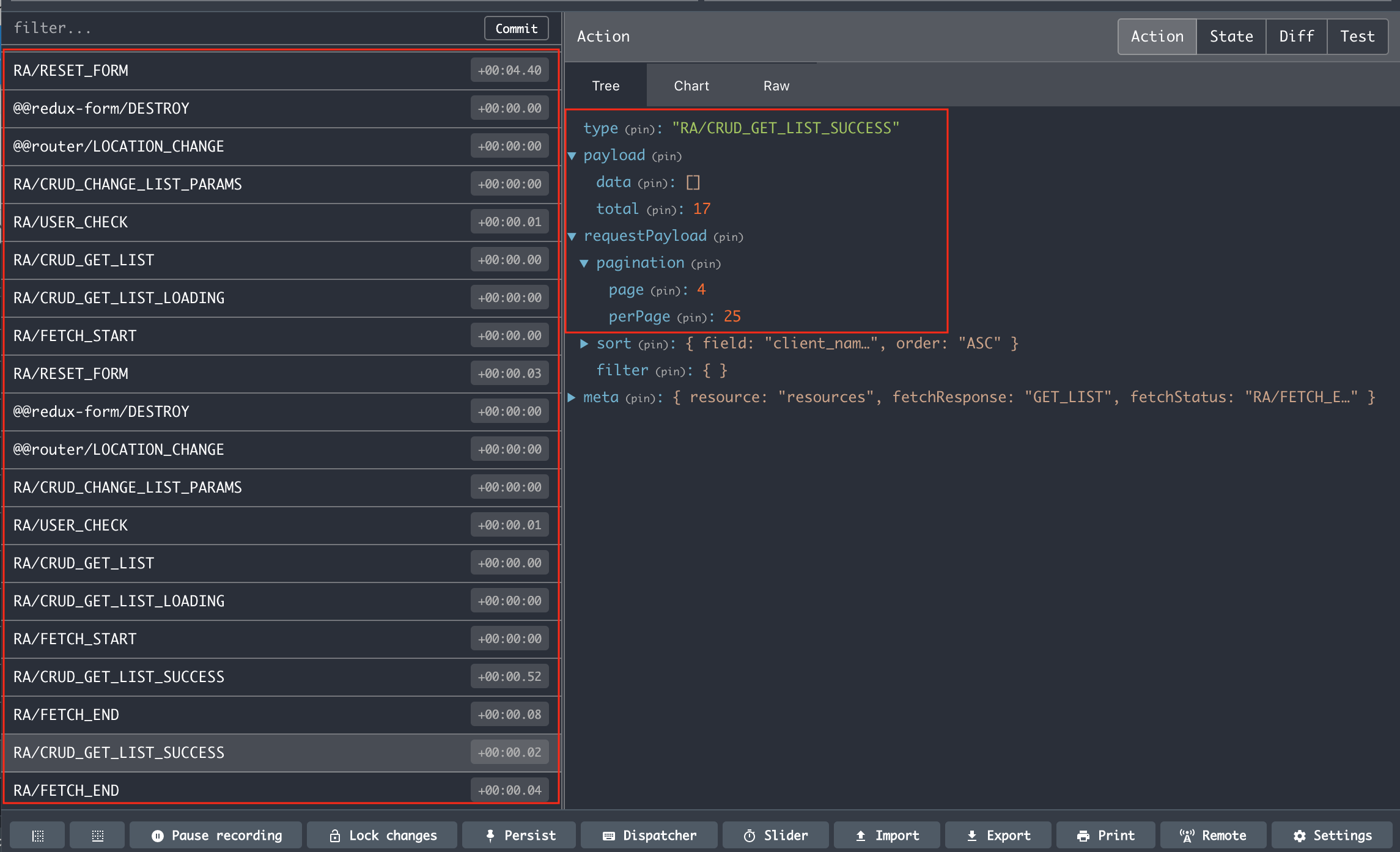
Task: Open Remote connection settings
Action: (1214, 835)
